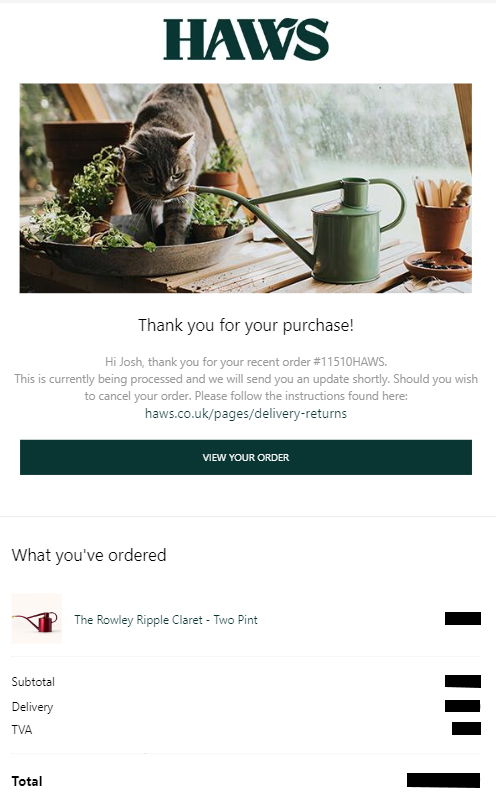Click the red watering can product thumbnail
This screenshot has width=496, height=796.
(37, 619)
